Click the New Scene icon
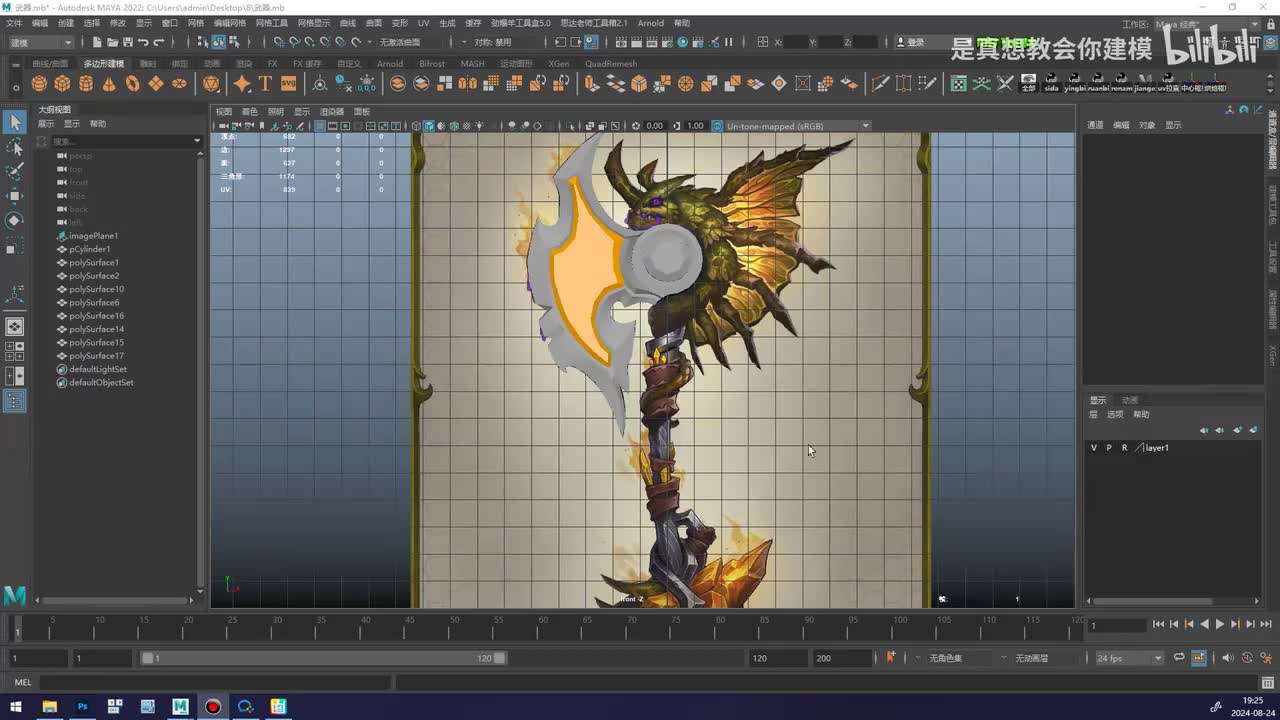The height and width of the screenshot is (720, 1280). click(x=97, y=42)
